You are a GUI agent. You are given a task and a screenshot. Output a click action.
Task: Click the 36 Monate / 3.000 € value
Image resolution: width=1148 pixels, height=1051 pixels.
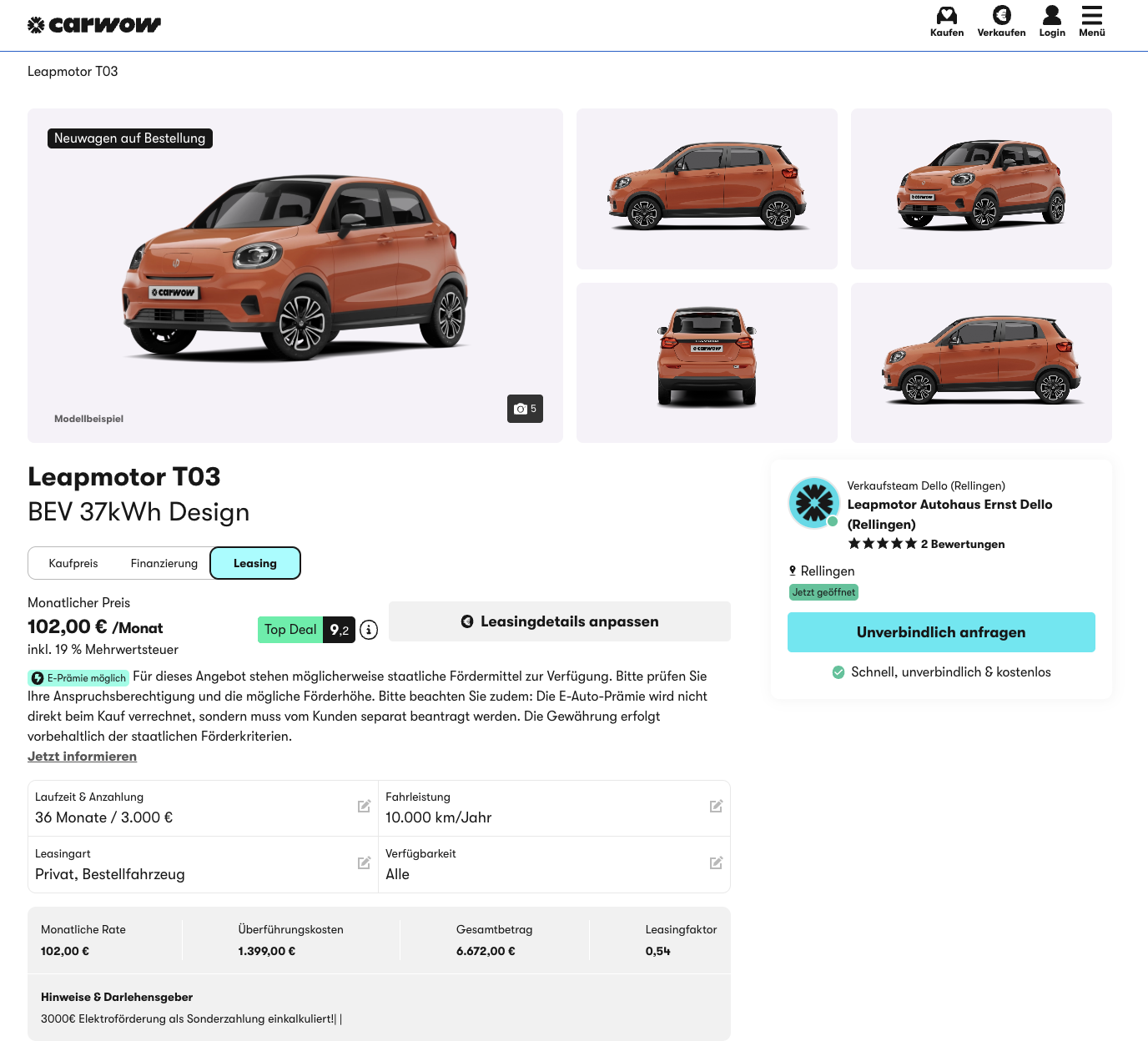(104, 817)
